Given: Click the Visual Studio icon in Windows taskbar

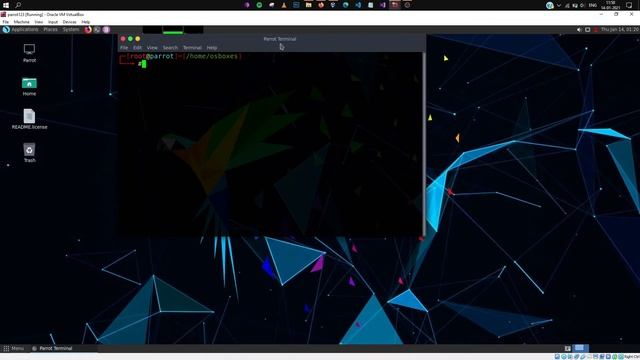Looking at the screenshot, I should (382, 5).
